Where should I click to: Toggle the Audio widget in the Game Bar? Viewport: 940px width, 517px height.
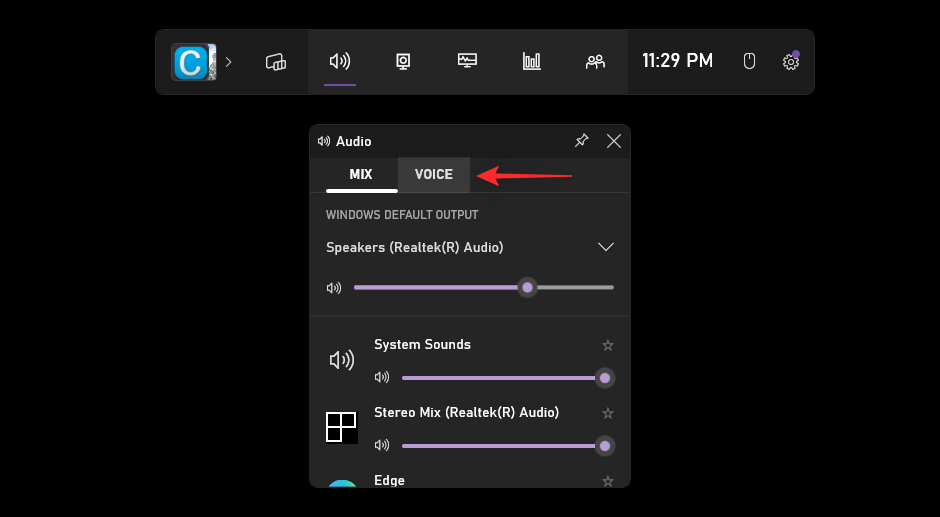tap(340, 62)
